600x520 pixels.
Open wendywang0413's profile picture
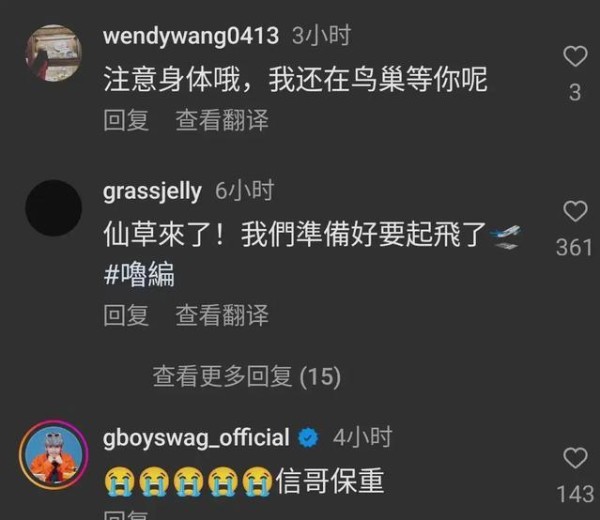coord(54,53)
